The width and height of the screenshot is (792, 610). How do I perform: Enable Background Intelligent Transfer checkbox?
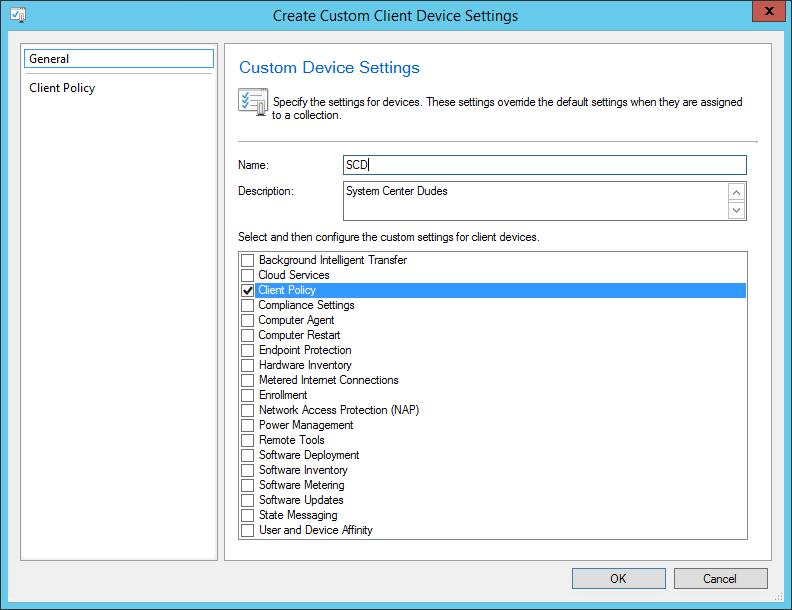pos(248,260)
